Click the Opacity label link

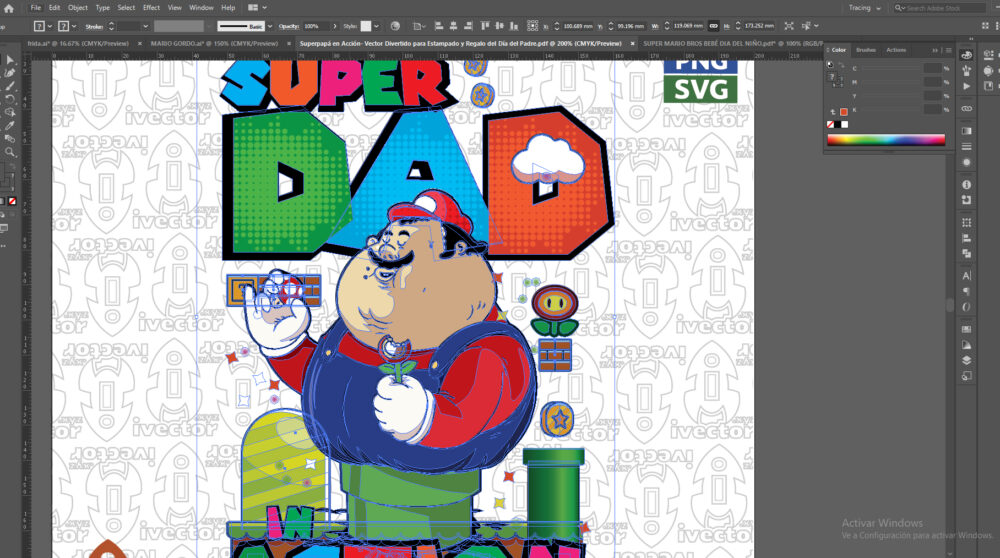pyautogui.click(x=289, y=26)
